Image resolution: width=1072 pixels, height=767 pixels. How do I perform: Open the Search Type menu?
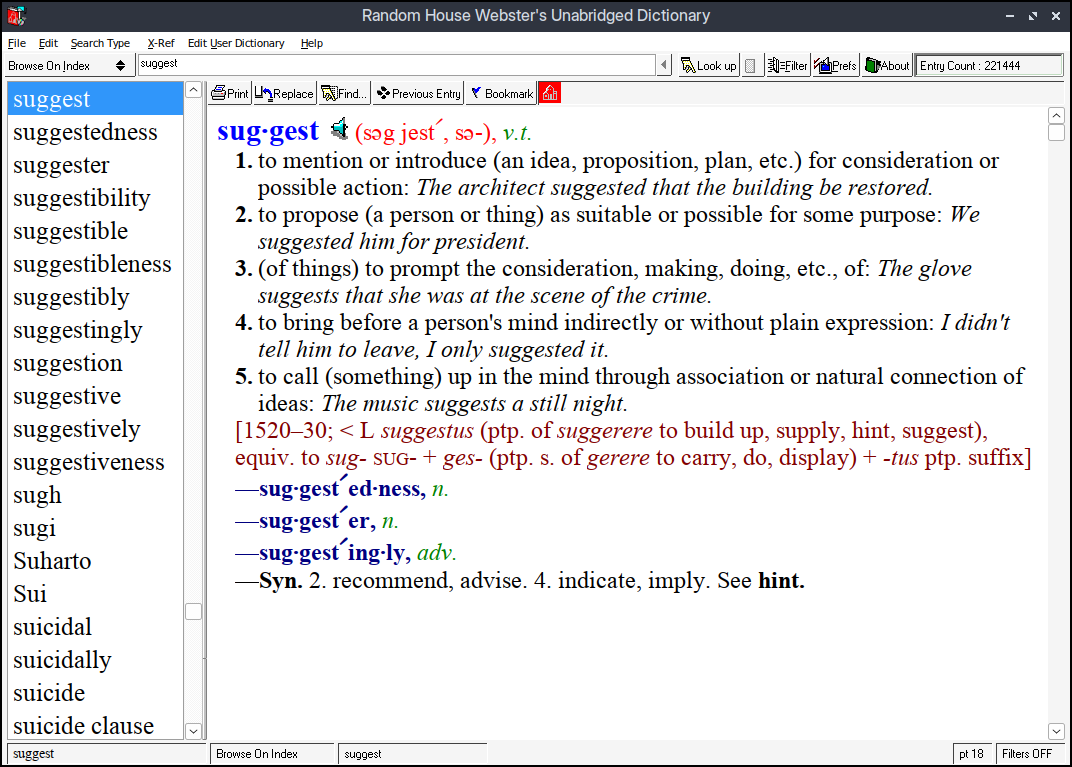point(100,43)
